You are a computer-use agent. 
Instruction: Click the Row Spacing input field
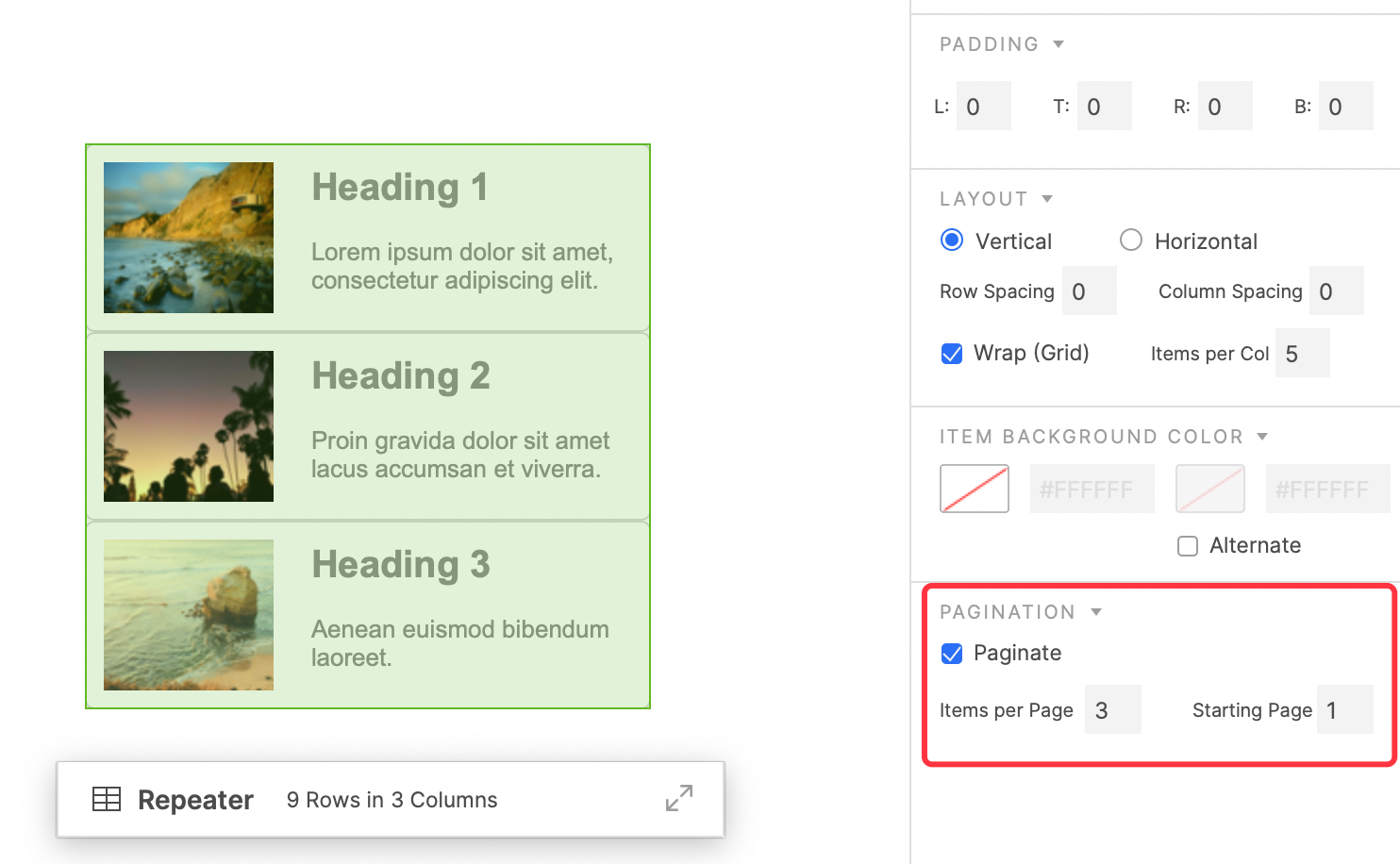pyautogui.click(x=1089, y=291)
